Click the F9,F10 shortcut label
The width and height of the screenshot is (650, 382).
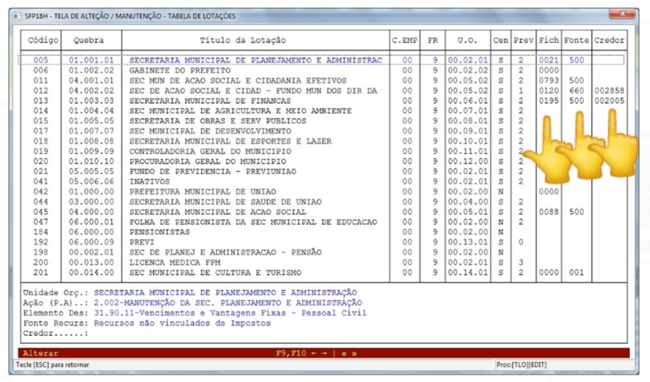[291, 353]
